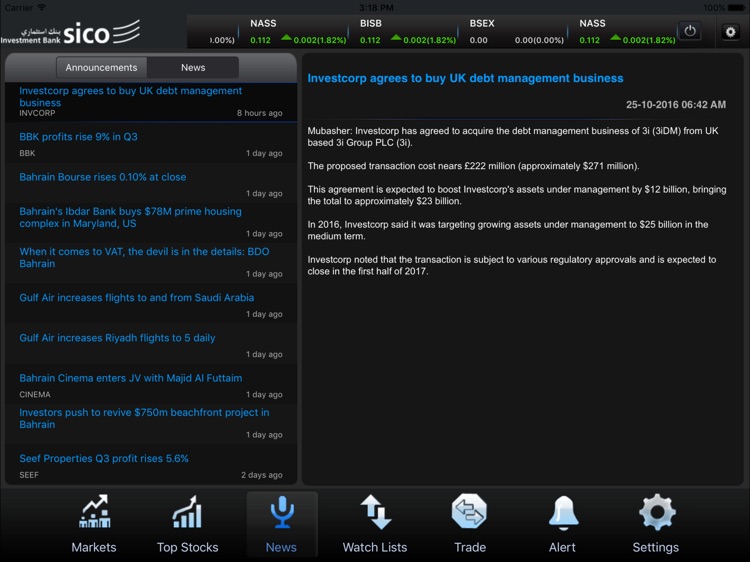Open Bahrain Cinema JV with Majid Al Futtaim
The width and height of the screenshot is (750, 562).
point(151,384)
